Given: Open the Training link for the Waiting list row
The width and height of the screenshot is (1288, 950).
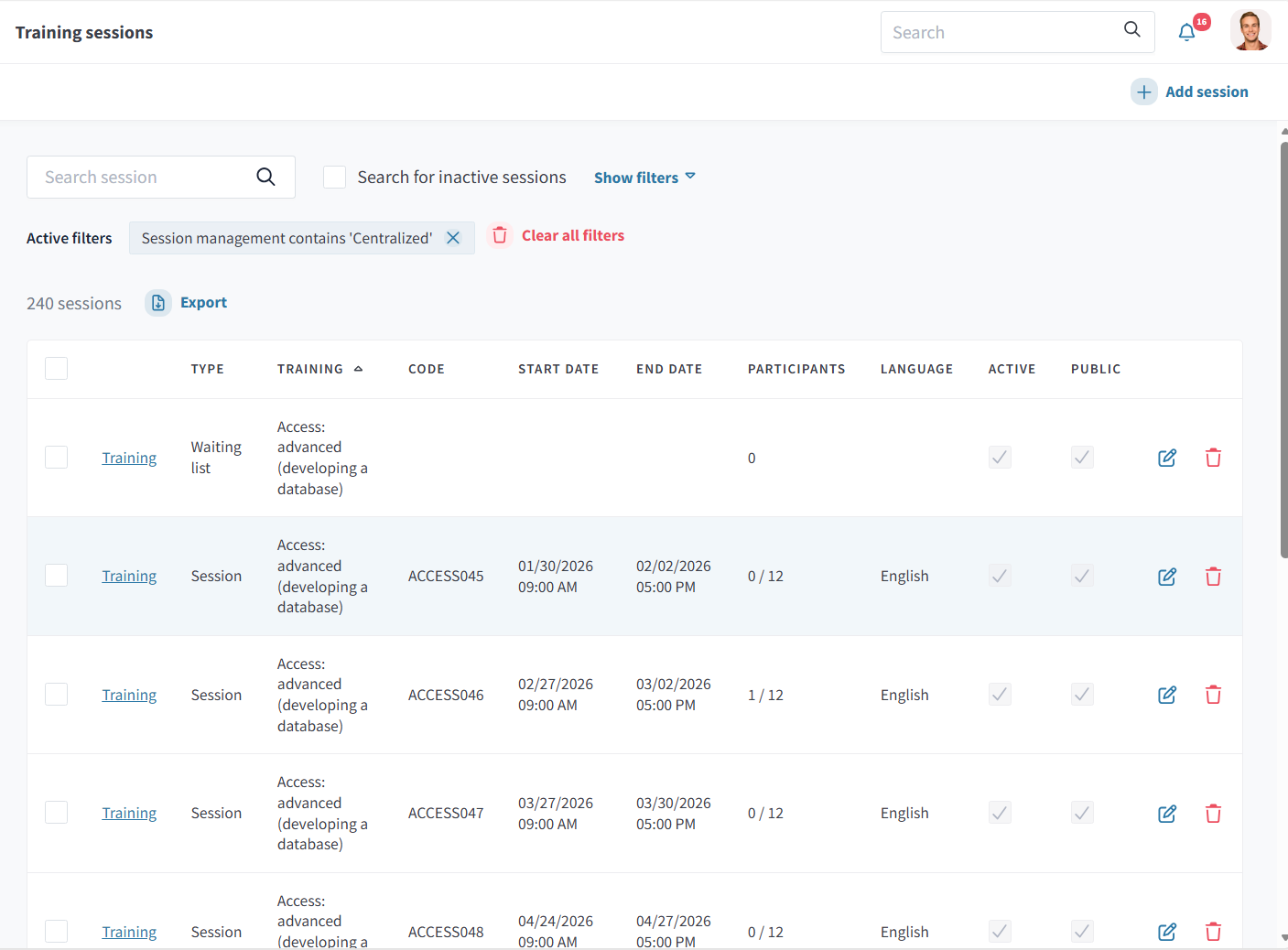Looking at the screenshot, I should tap(129, 458).
